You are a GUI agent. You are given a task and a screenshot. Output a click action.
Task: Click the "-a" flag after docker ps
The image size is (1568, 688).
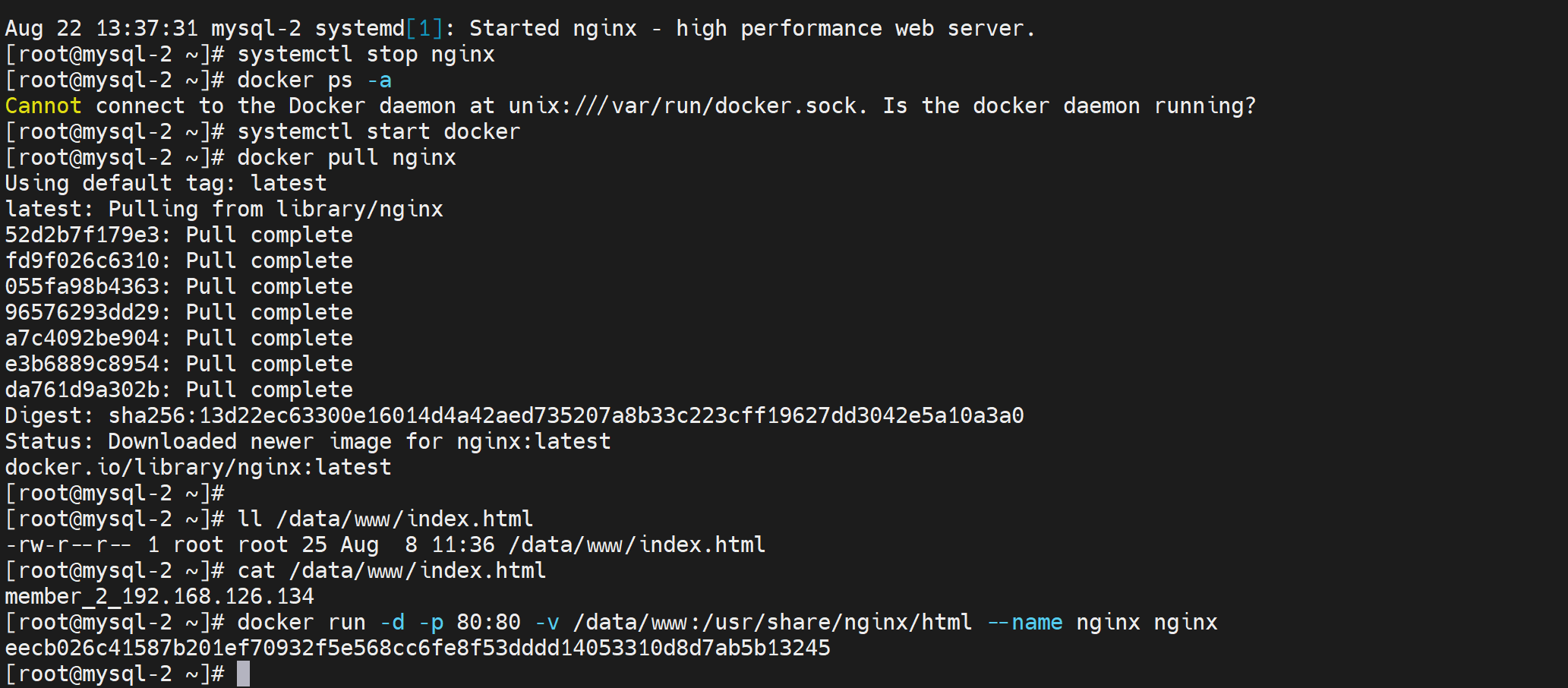tap(379, 80)
